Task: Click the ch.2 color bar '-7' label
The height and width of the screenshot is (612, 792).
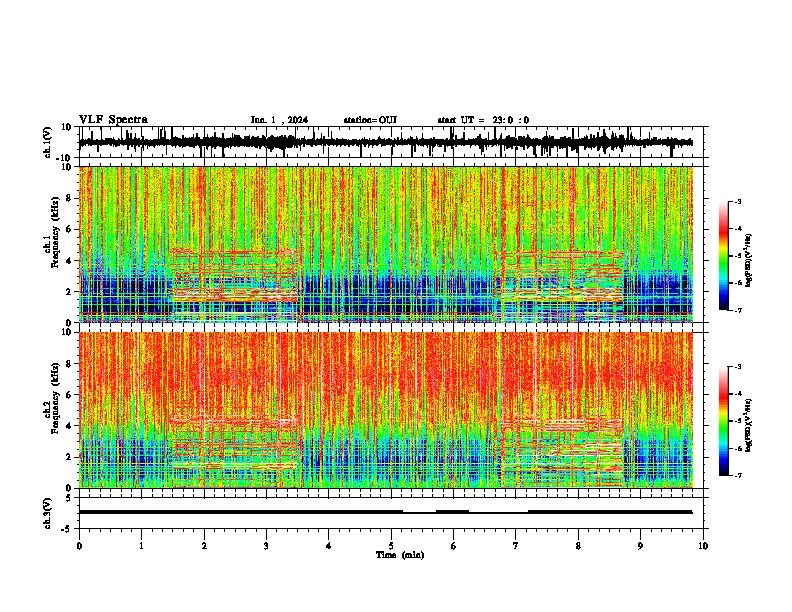Action: coord(737,475)
